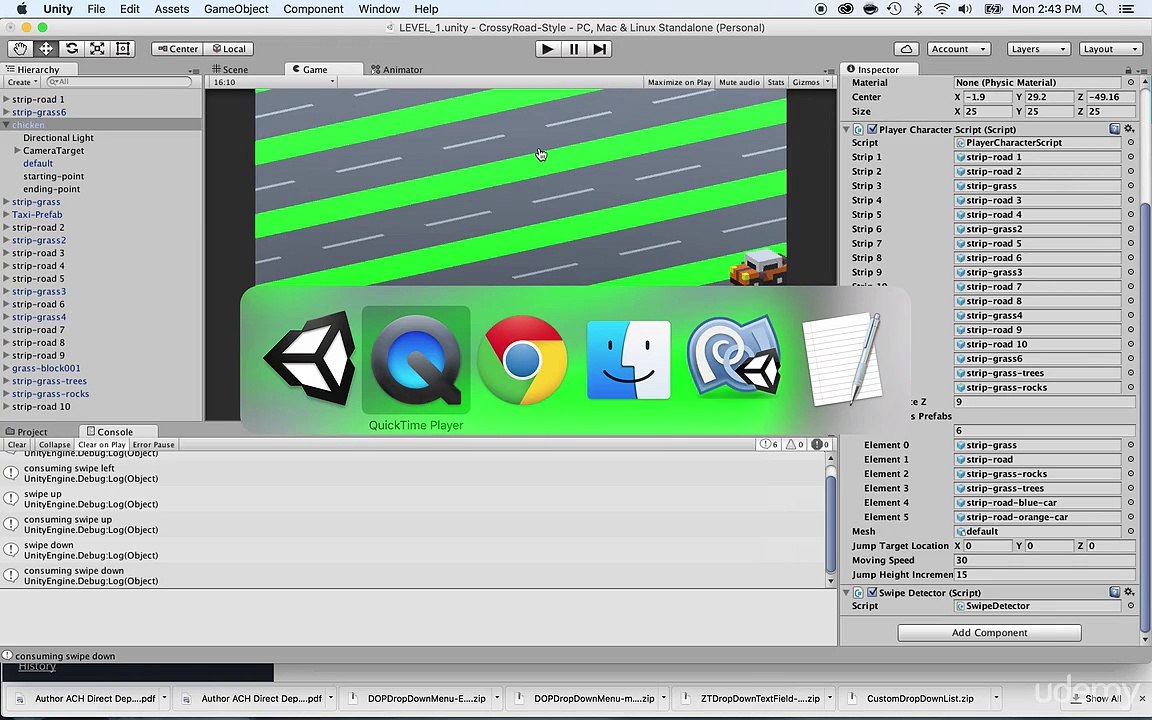Choose Finder in app switcher
The height and width of the screenshot is (720, 1152).
pos(629,359)
